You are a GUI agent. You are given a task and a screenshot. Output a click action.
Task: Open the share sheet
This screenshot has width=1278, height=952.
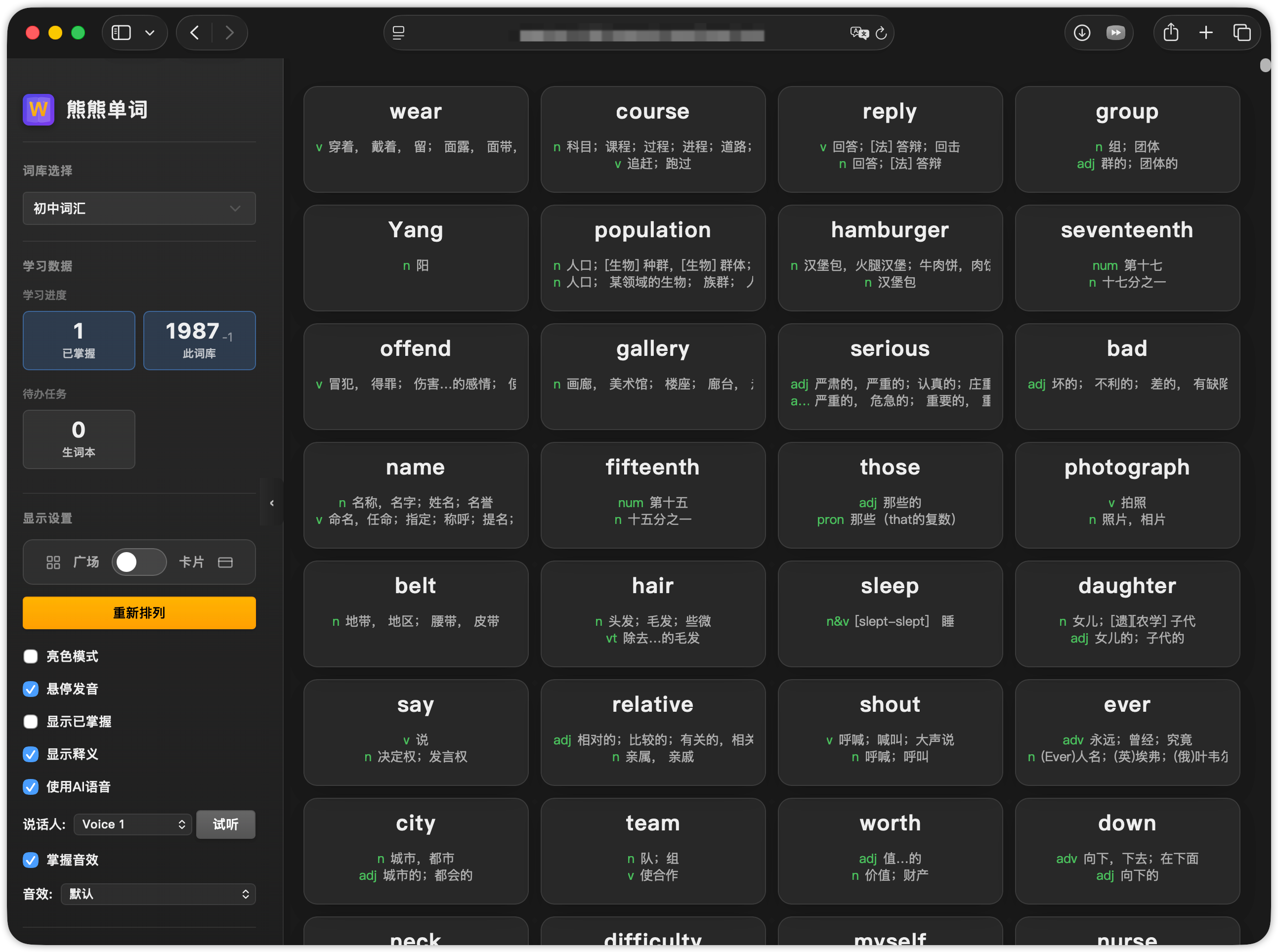pos(1170,32)
